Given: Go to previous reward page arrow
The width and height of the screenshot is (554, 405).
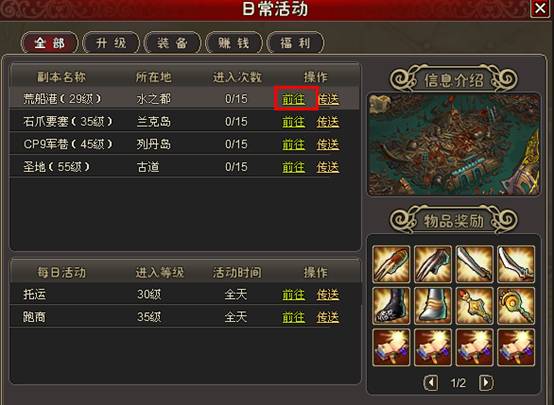Looking at the screenshot, I should [x=430, y=382].
